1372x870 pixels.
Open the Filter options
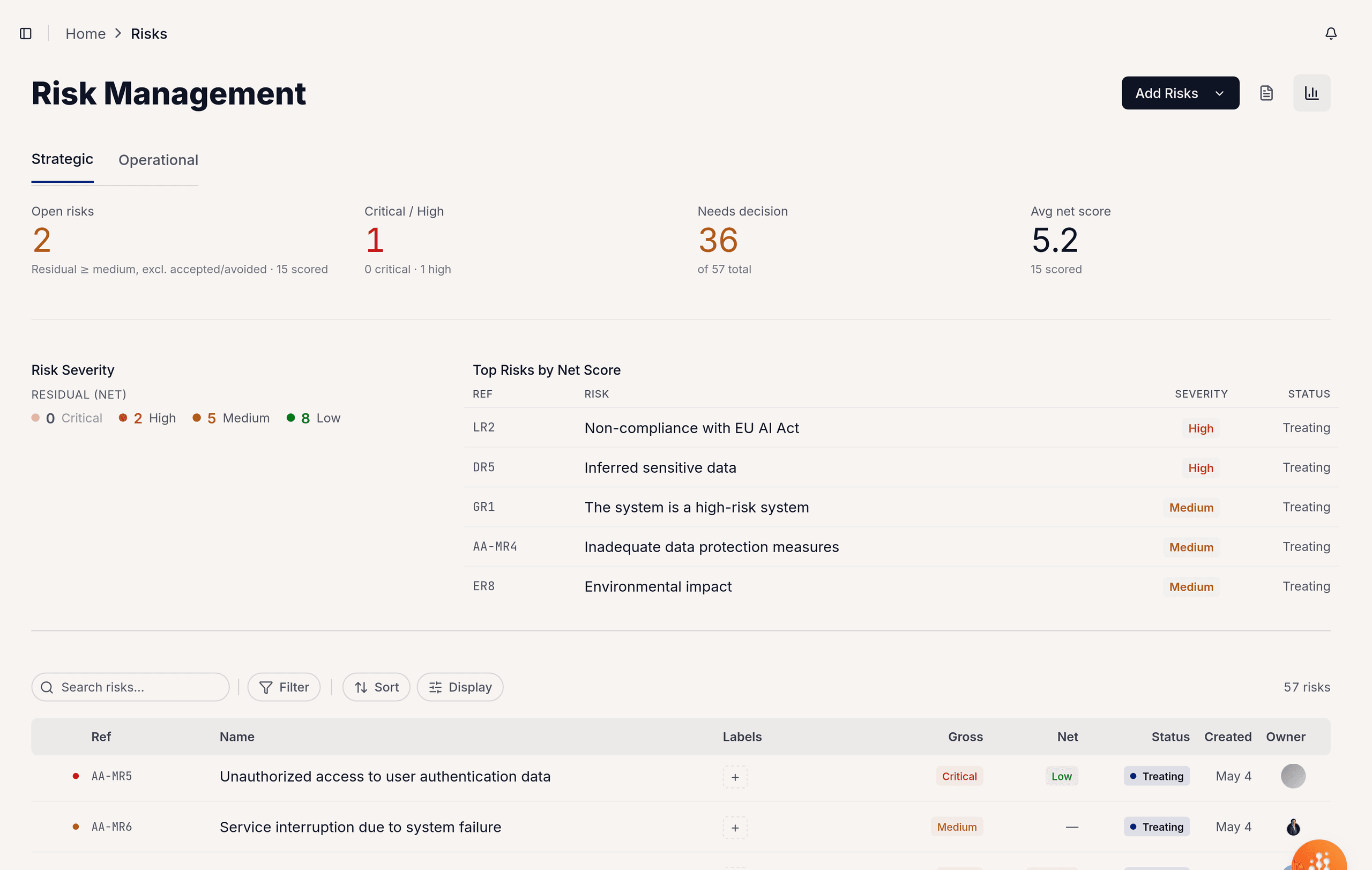click(x=284, y=687)
